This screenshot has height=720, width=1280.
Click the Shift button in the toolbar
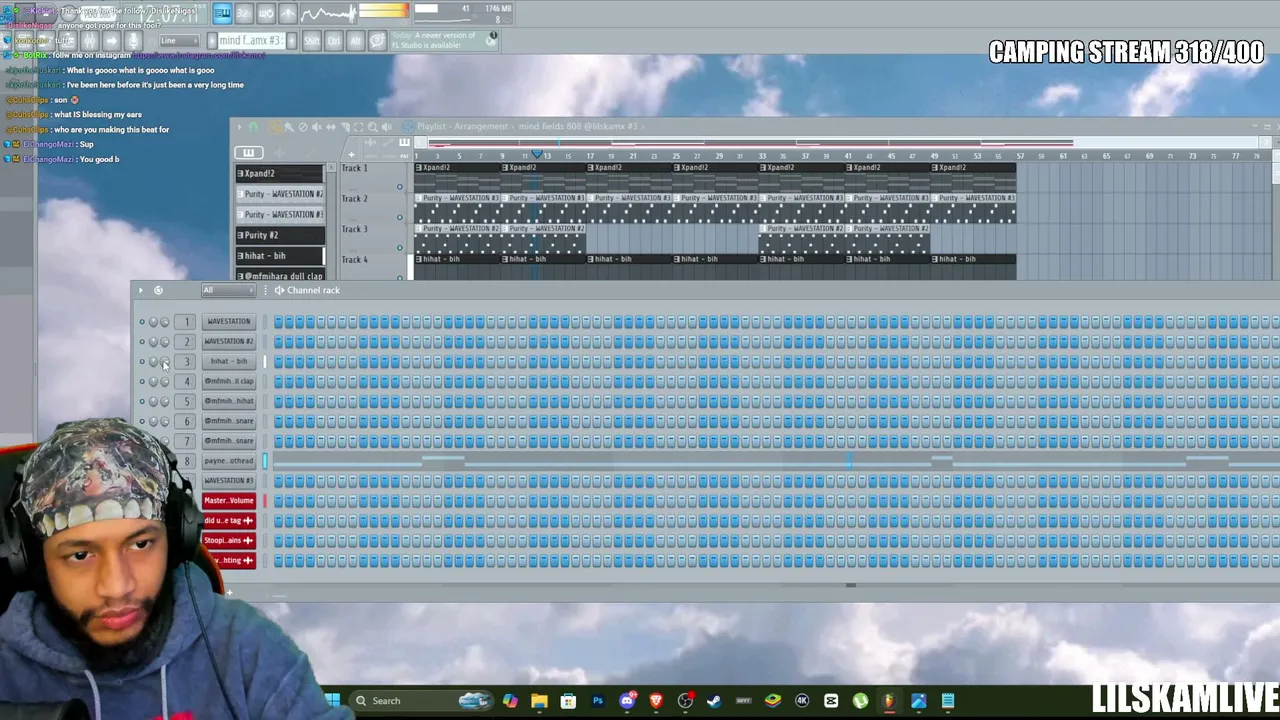point(311,41)
